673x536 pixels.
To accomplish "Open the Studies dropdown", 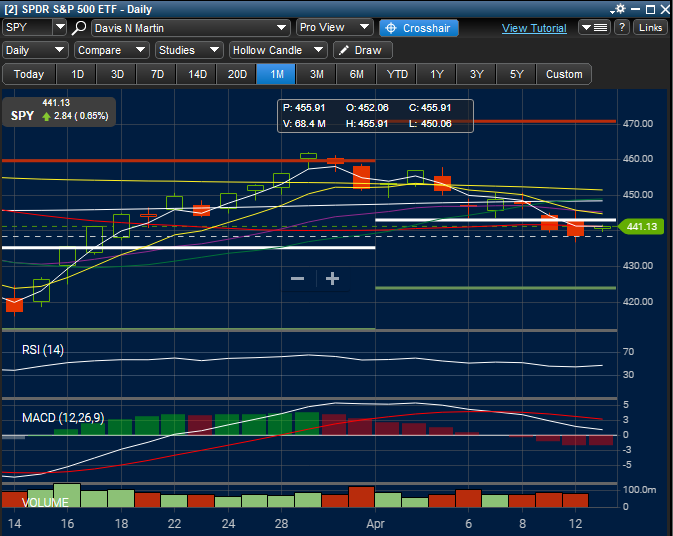I will pyautogui.click(x=189, y=50).
